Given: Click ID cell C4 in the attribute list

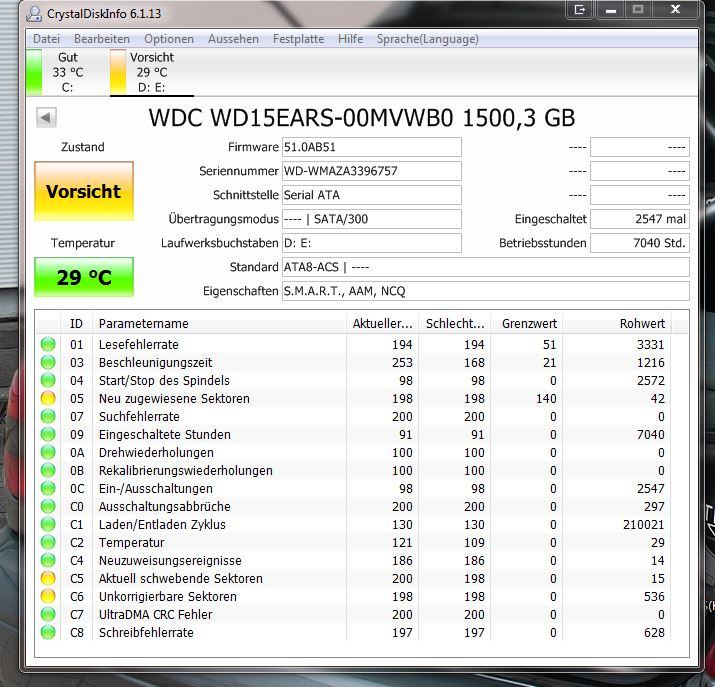Looking at the screenshot, I should [x=77, y=561].
